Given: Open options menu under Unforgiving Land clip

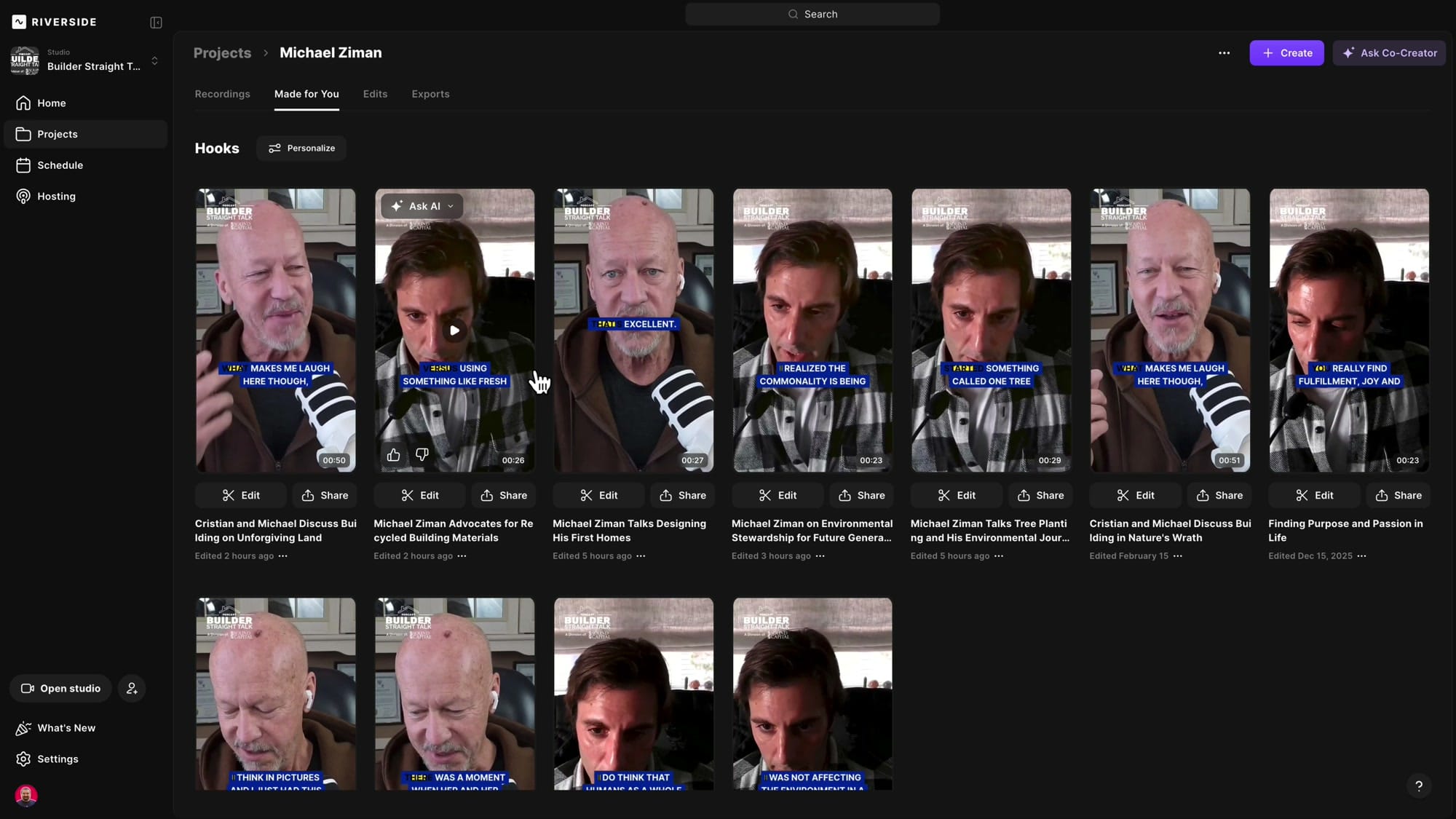Looking at the screenshot, I should click(283, 556).
